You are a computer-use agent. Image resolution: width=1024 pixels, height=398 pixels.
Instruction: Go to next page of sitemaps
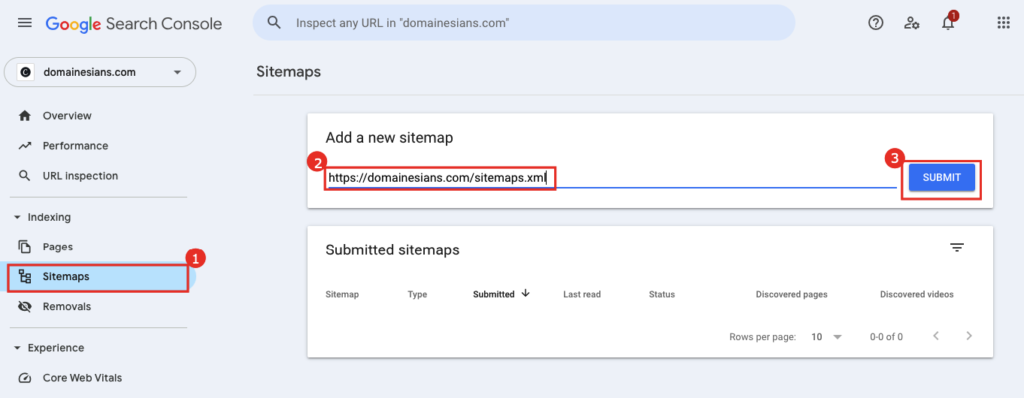(969, 336)
